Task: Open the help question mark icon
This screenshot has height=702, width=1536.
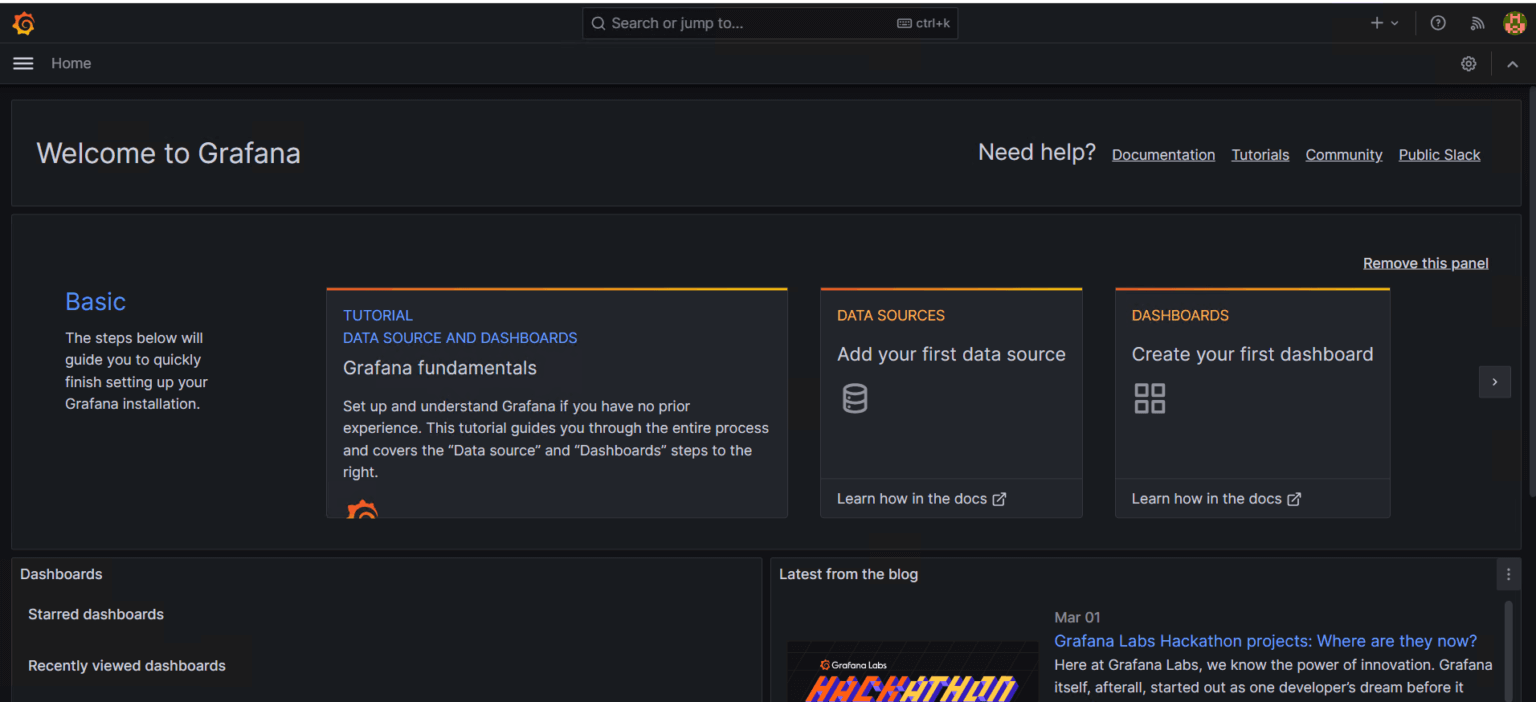Action: click(x=1438, y=23)
